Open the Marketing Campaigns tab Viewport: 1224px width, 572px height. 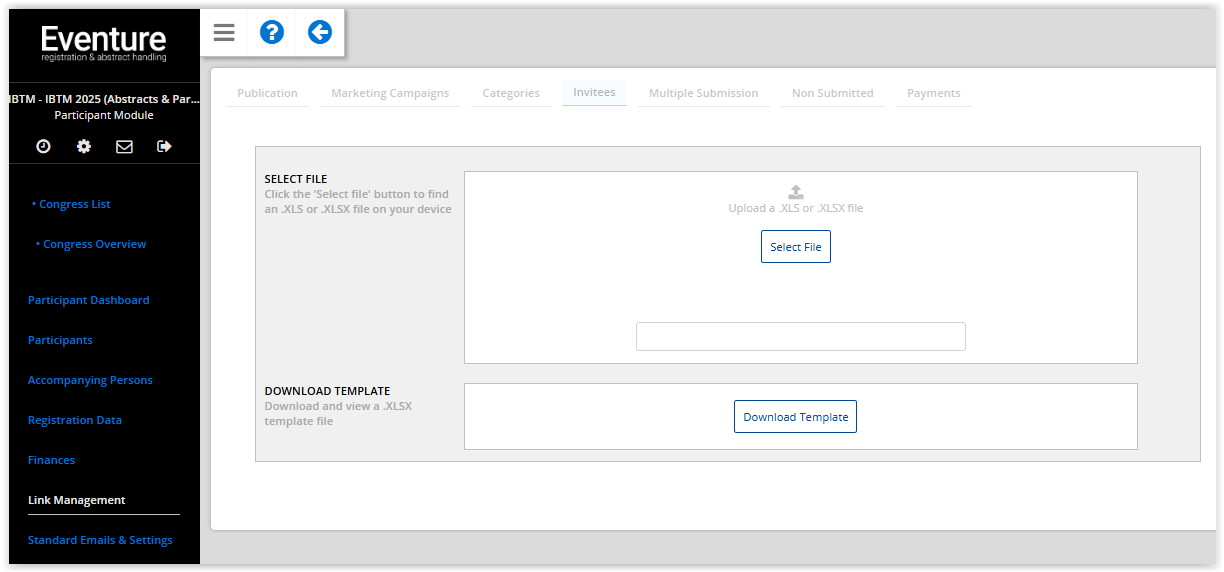click(x=390, y=93)
